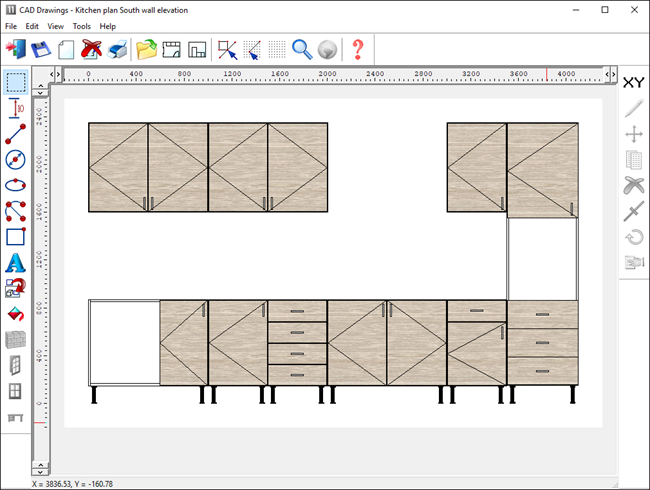Click the upper wall cabinet at far left
The image size is (650, 490).
pyautogui.click(x=118, y=167)
